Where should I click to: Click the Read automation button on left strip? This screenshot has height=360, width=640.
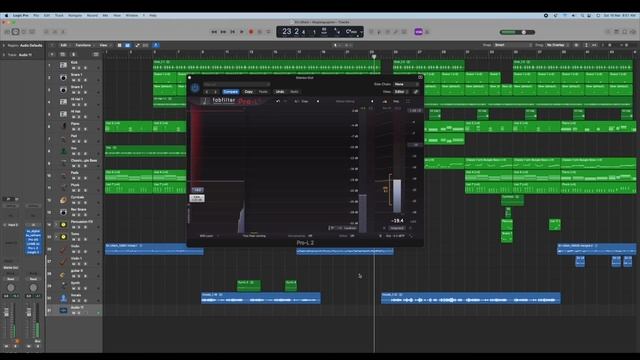(11, 279)
